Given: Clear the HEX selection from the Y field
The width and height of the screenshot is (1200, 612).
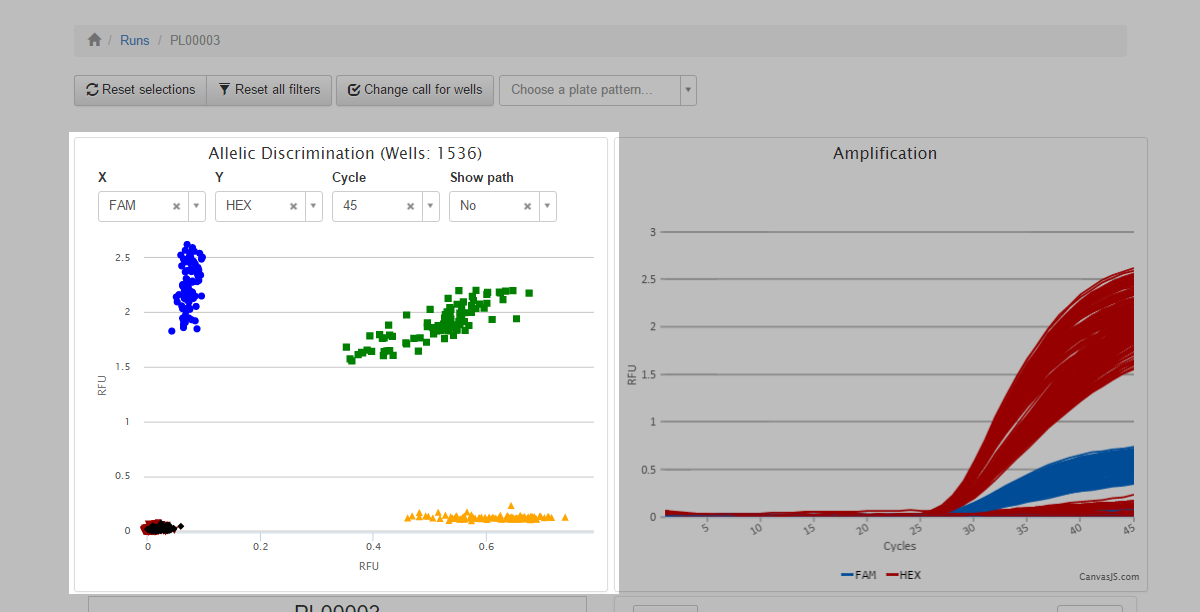Looking at the screenshot, I should tap(293, 206).
